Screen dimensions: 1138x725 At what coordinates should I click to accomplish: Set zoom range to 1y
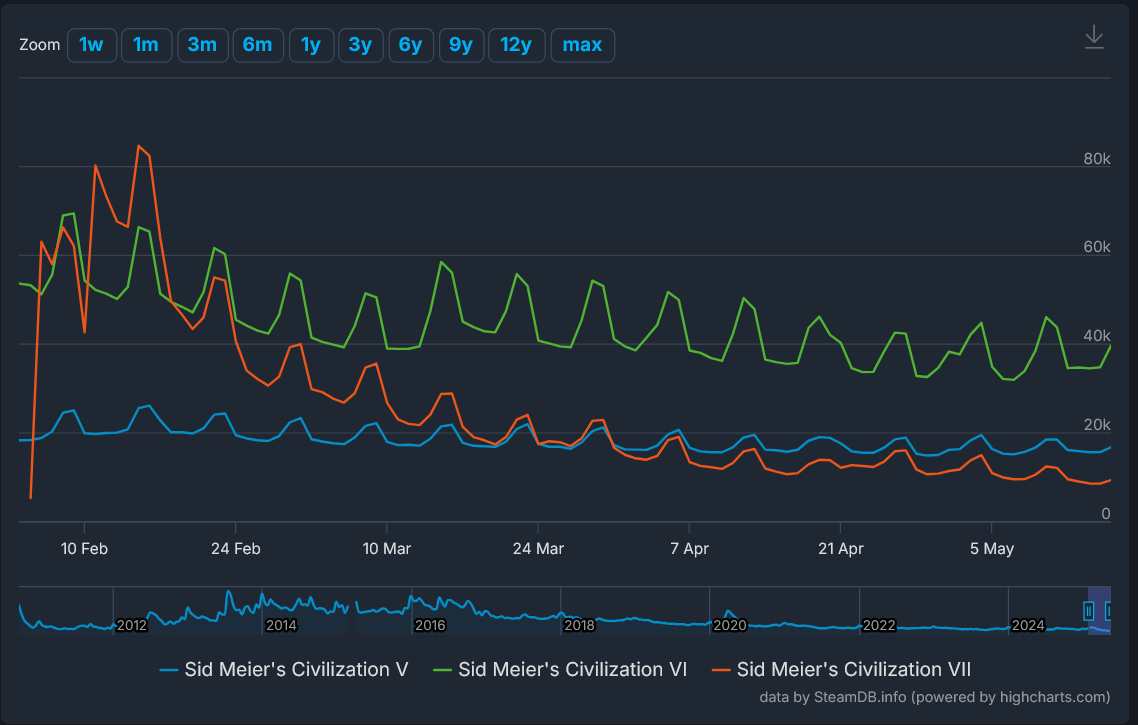click(311, 45)
